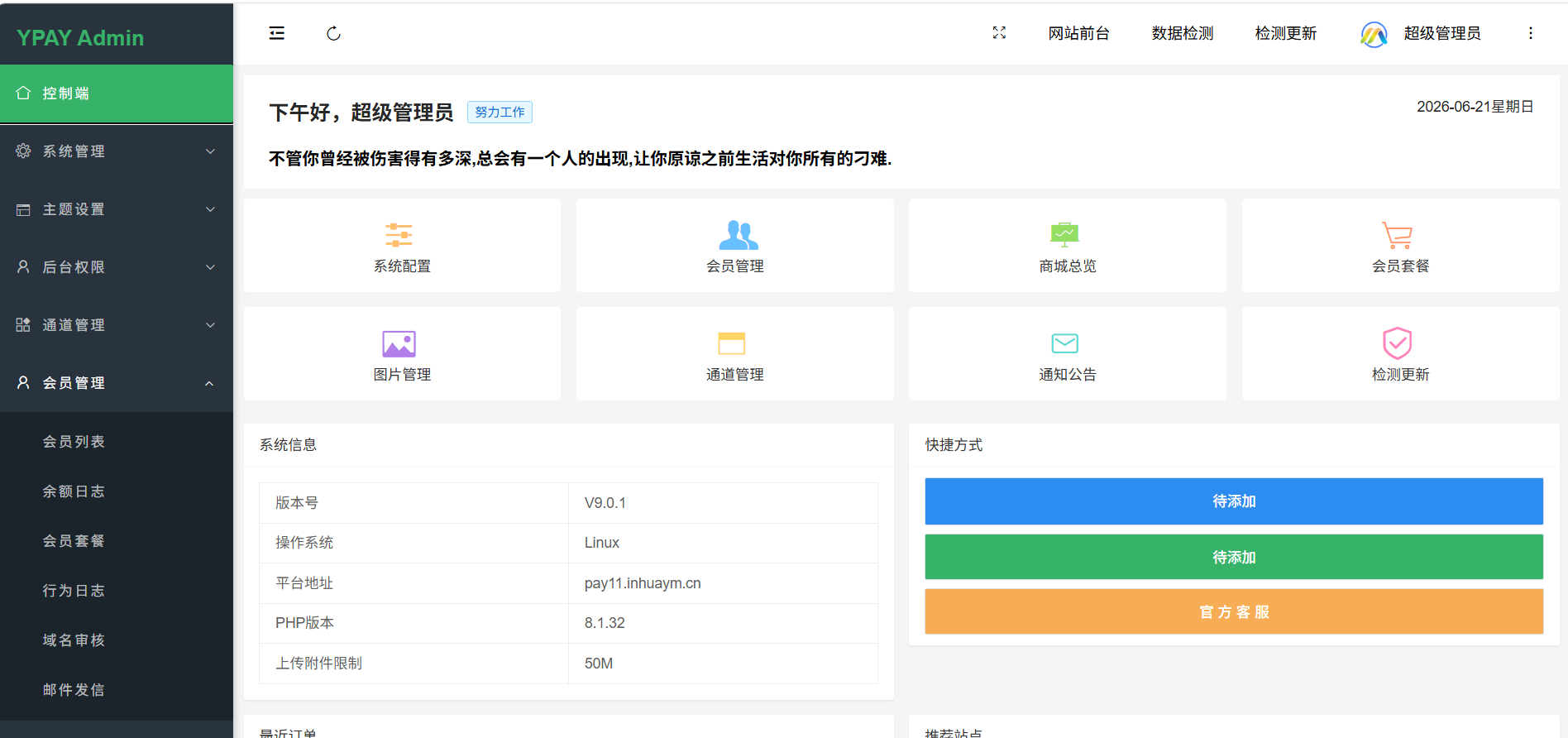Screen dimensions: 1568x738
Task: Click the user icon beside 后台权限
Action: tap(23, 266)
